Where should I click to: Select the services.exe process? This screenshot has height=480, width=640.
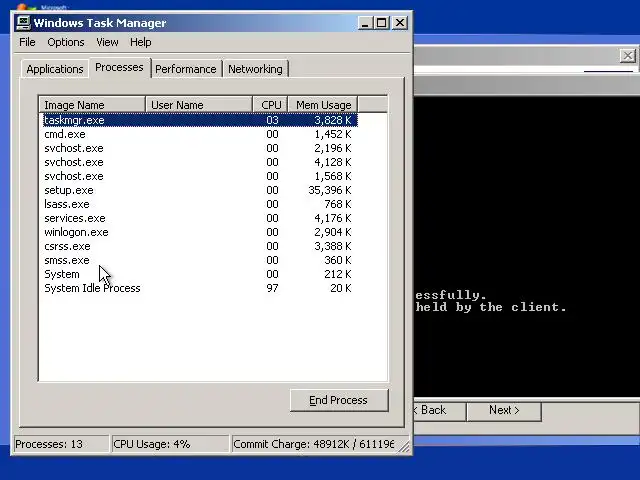pos(200,218)
